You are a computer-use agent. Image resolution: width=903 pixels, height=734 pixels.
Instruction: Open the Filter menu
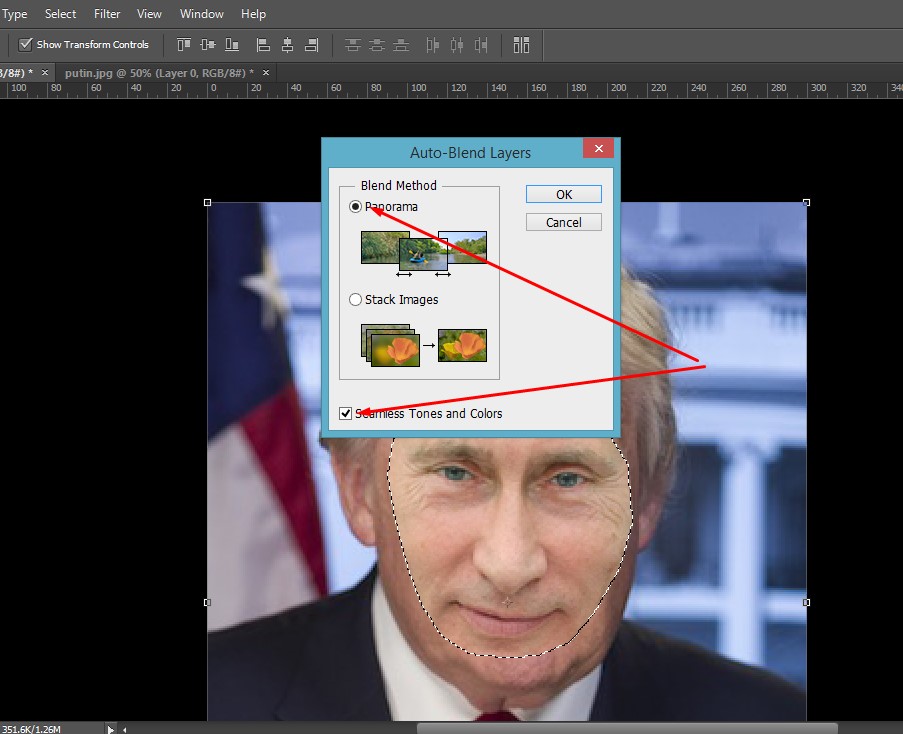coord(107,14)
